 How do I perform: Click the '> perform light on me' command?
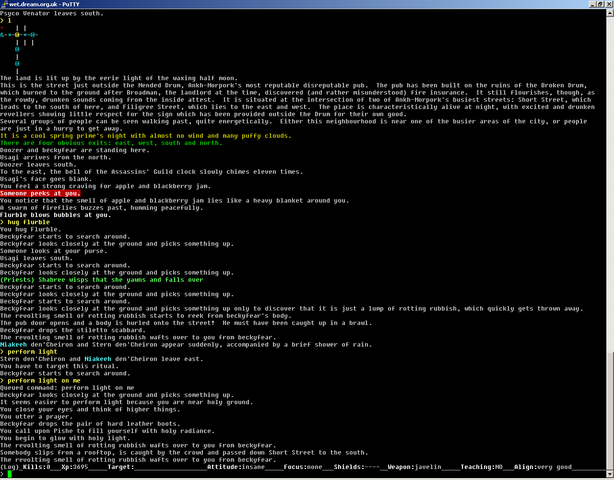40,381
